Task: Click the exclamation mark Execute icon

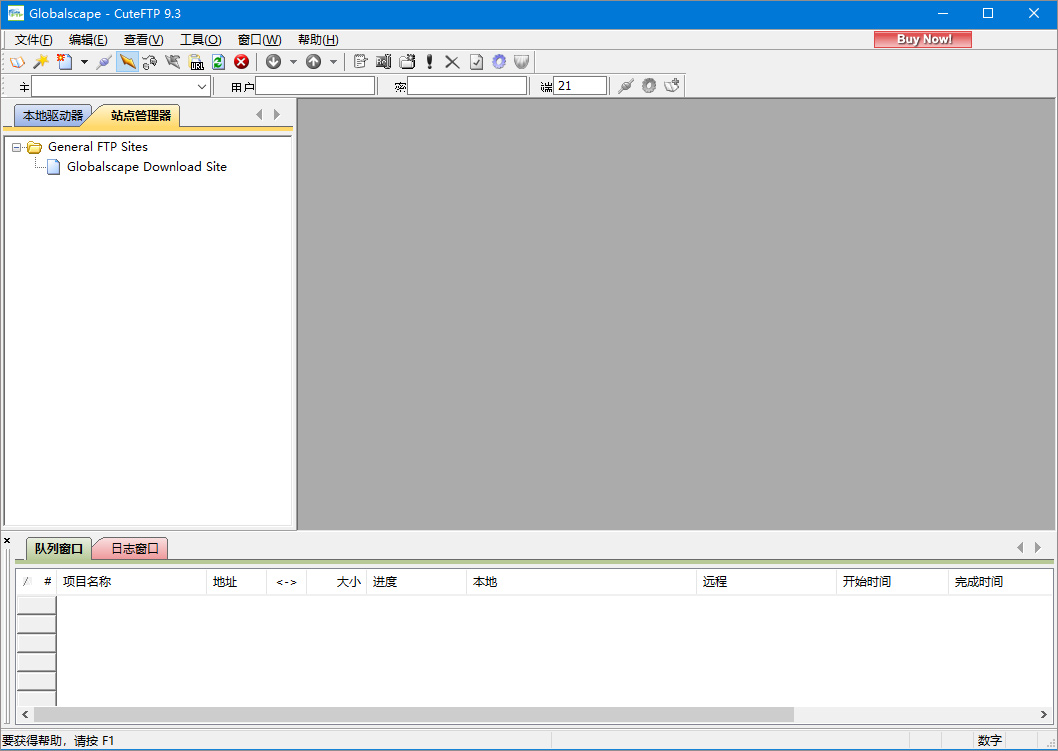Action: click(430, 62)
